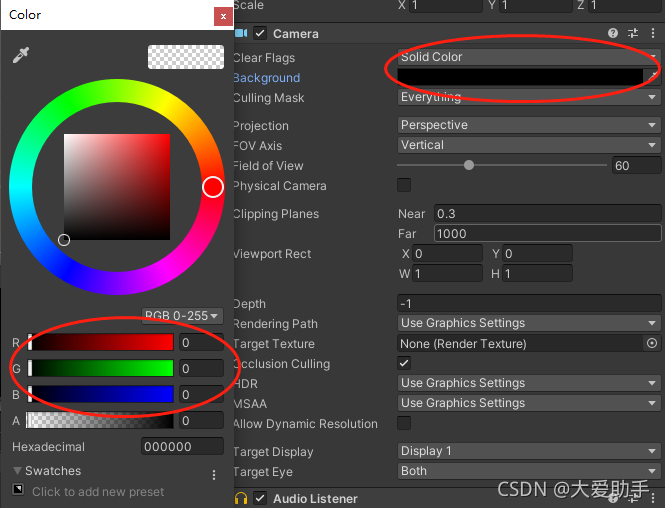This screenshot has height=508, width=665.
Task: Click the Far clipping plane field
Action: pyautogui.click(x=548, y=234)
